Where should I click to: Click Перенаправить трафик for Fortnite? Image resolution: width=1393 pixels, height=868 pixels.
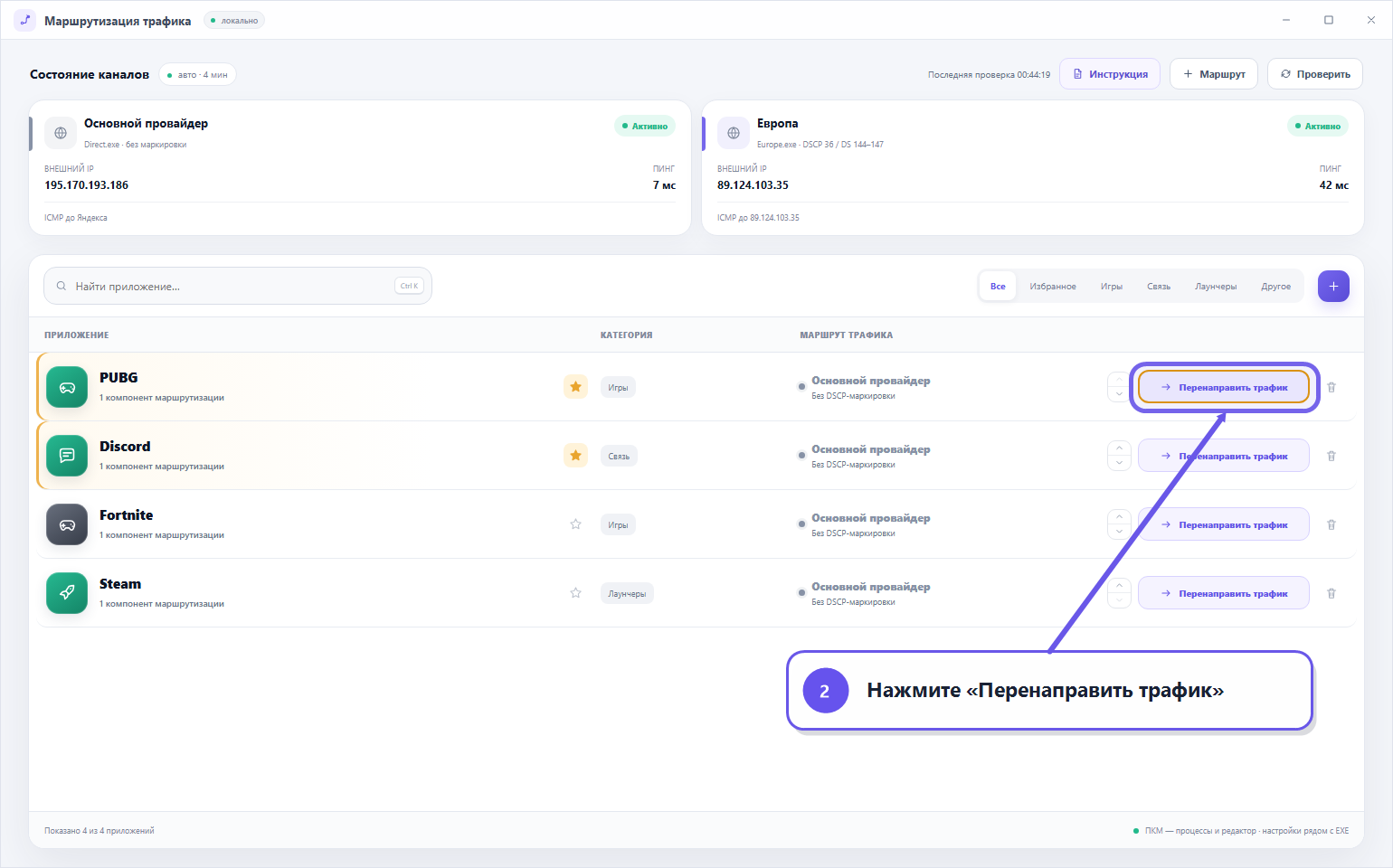tap(1224, 524)
